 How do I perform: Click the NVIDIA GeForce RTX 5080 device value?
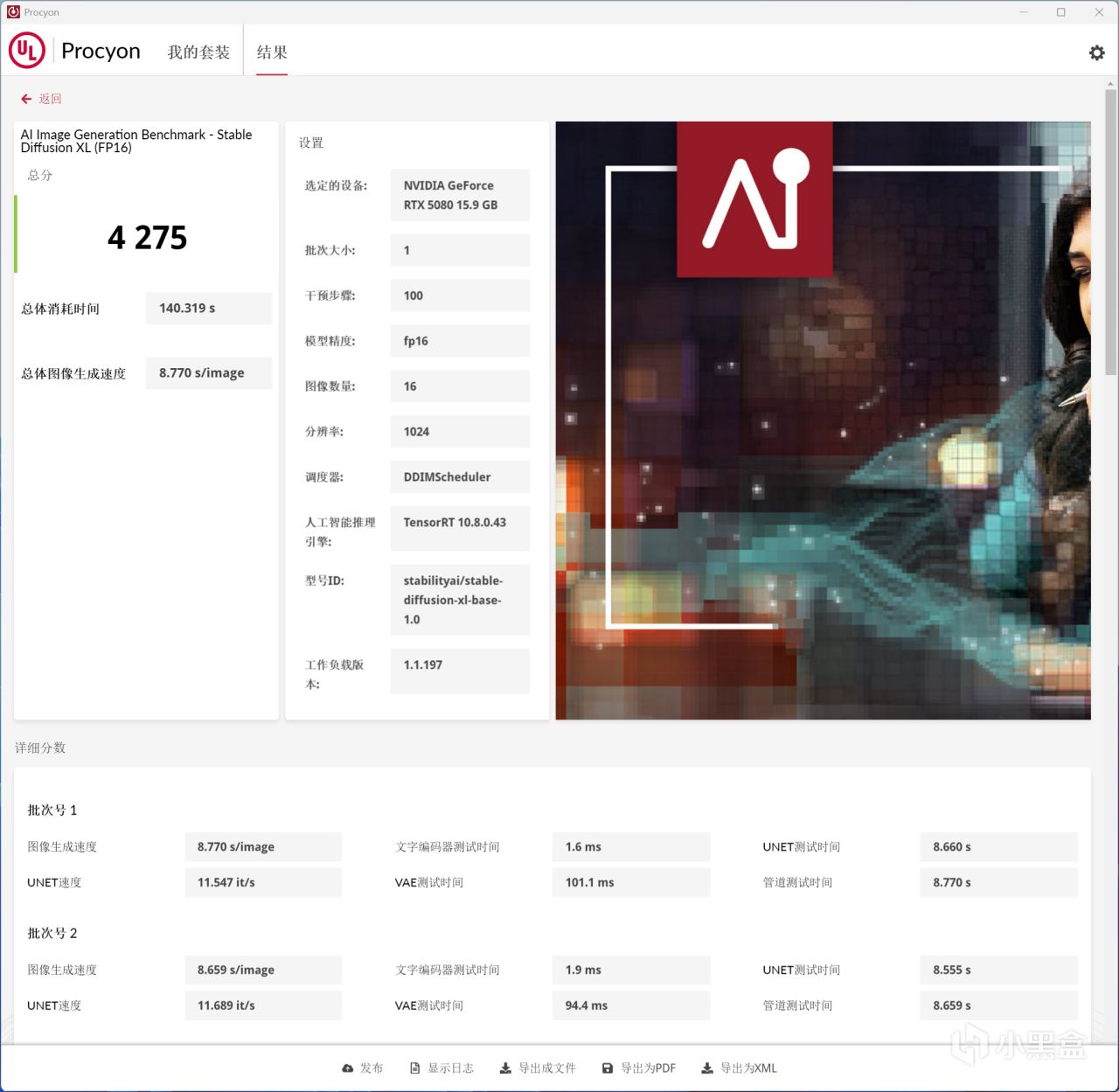pyautogui.click(x=460, y=195)
